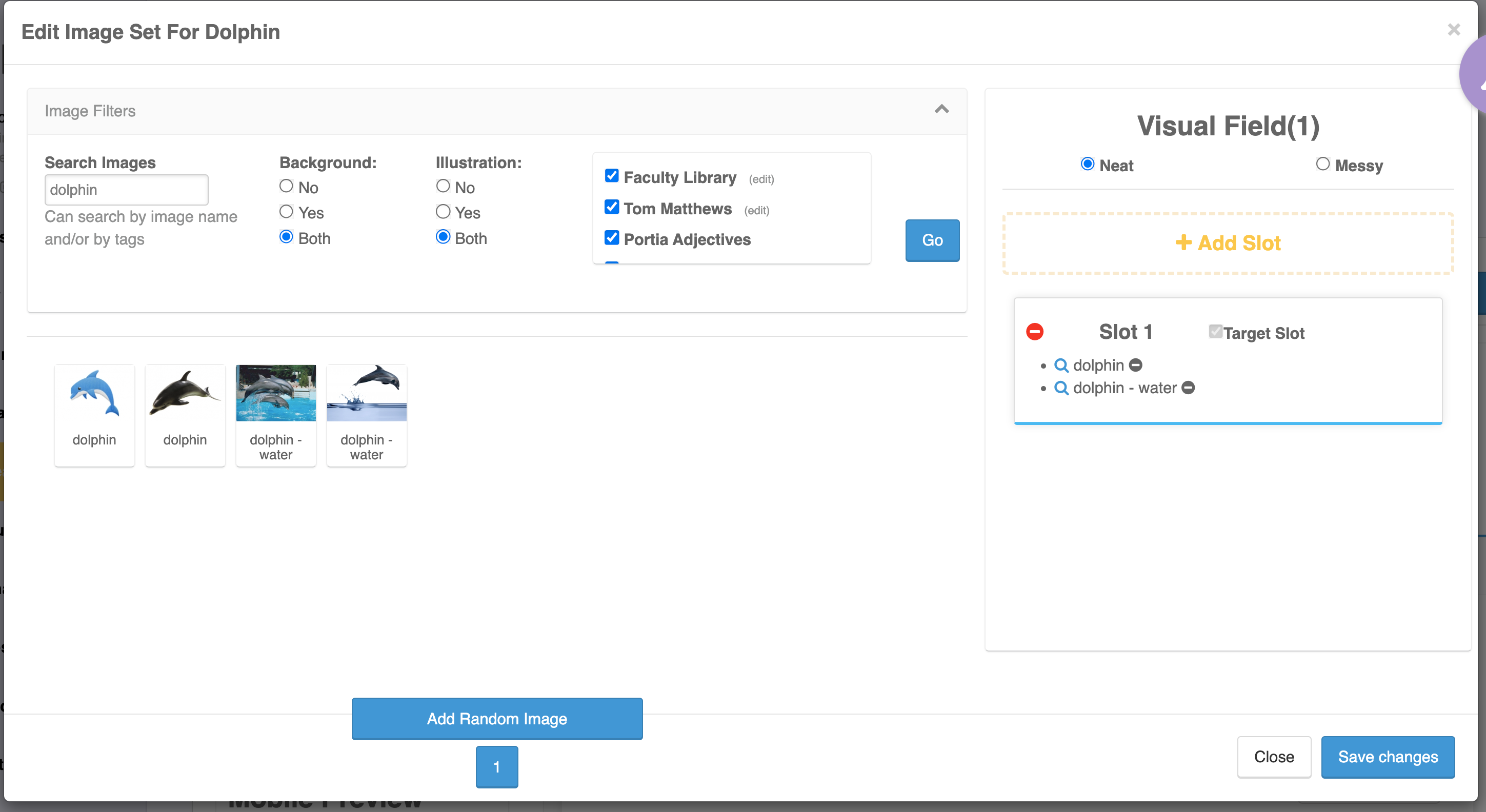This screenshot has width=1486, height=812.
Task: Click the magnifier icon next to dolphin
Action: (x=1061, y=365)
